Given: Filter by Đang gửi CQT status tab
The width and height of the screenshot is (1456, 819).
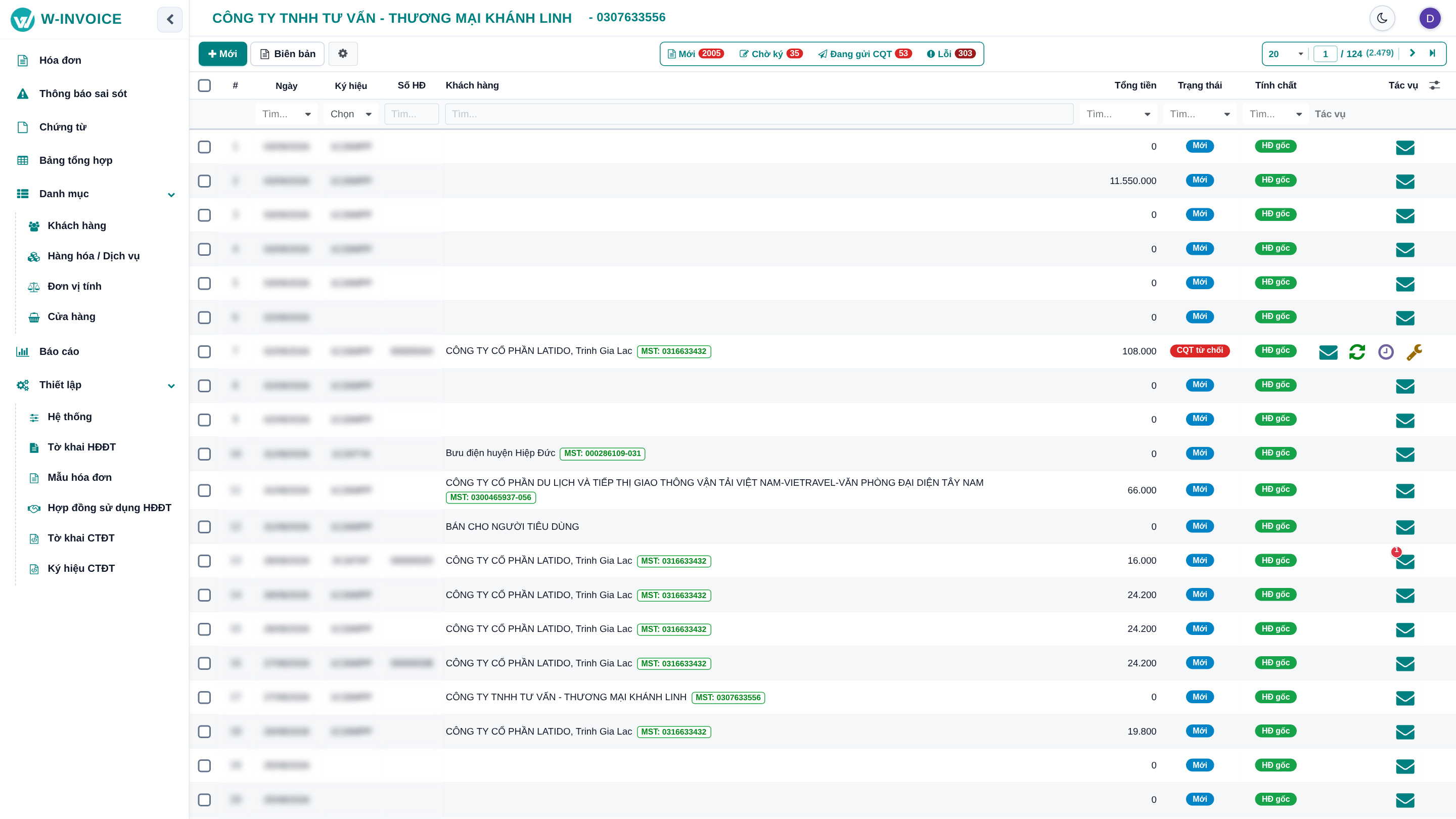Looking at the screenshot, I should tap(865, 54).
